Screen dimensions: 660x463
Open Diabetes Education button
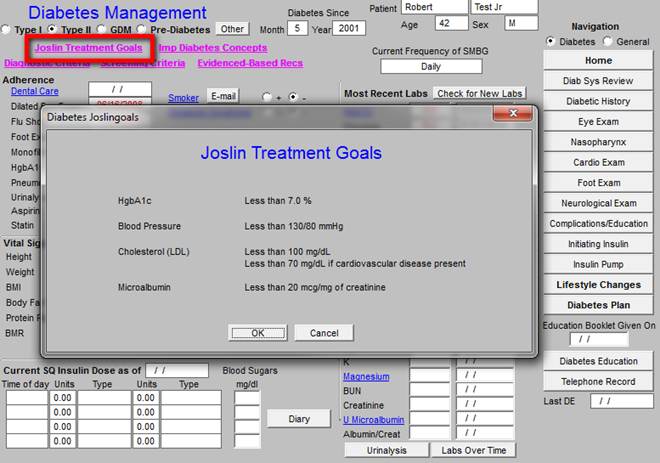[x=598, y=361]
